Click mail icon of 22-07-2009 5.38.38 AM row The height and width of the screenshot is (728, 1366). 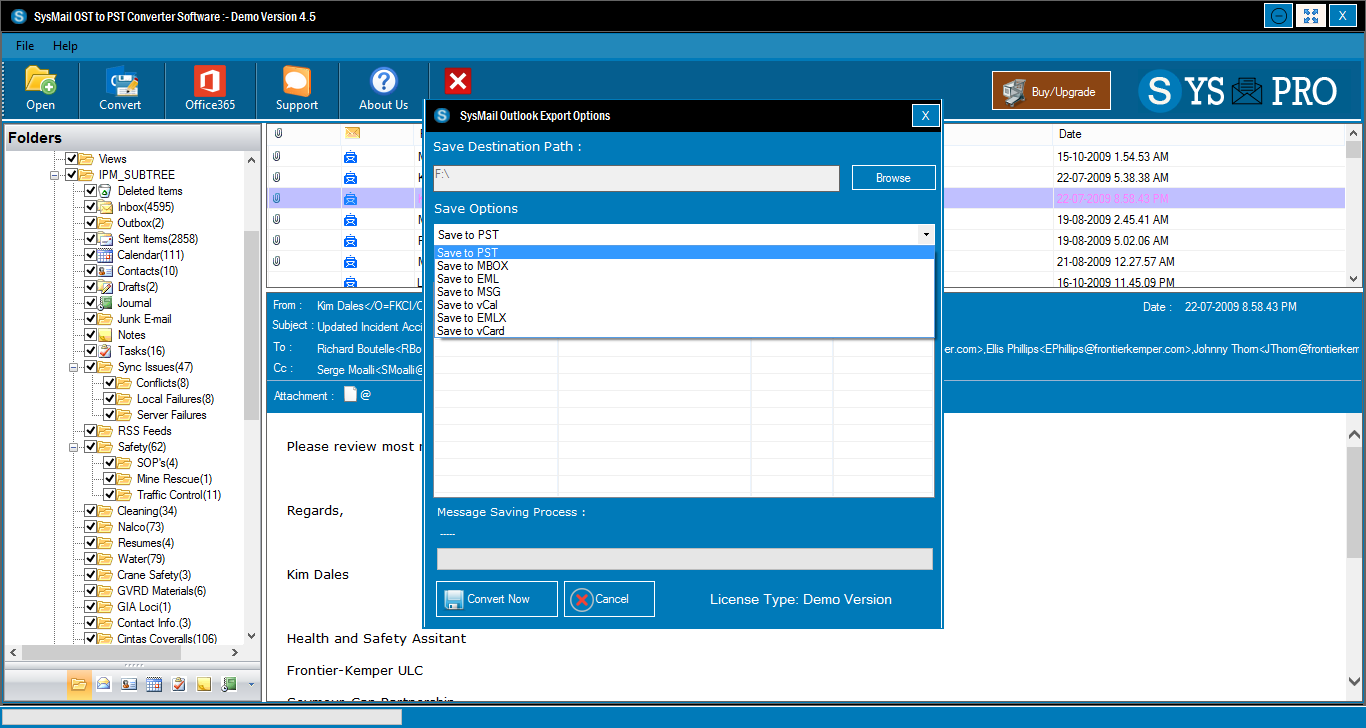pos(350,177)
